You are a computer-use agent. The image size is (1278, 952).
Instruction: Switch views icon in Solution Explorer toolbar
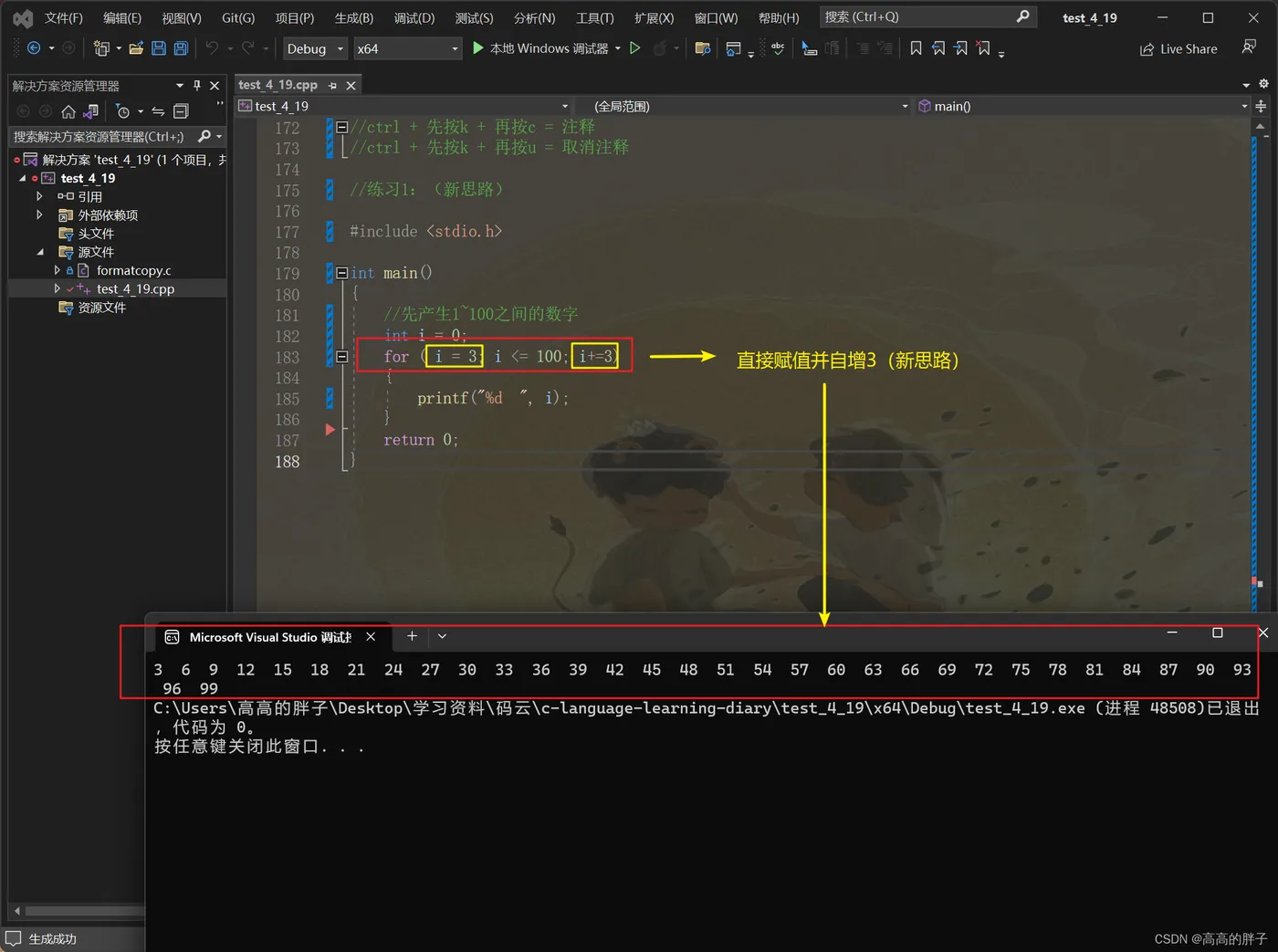click(x=90, y=111)
